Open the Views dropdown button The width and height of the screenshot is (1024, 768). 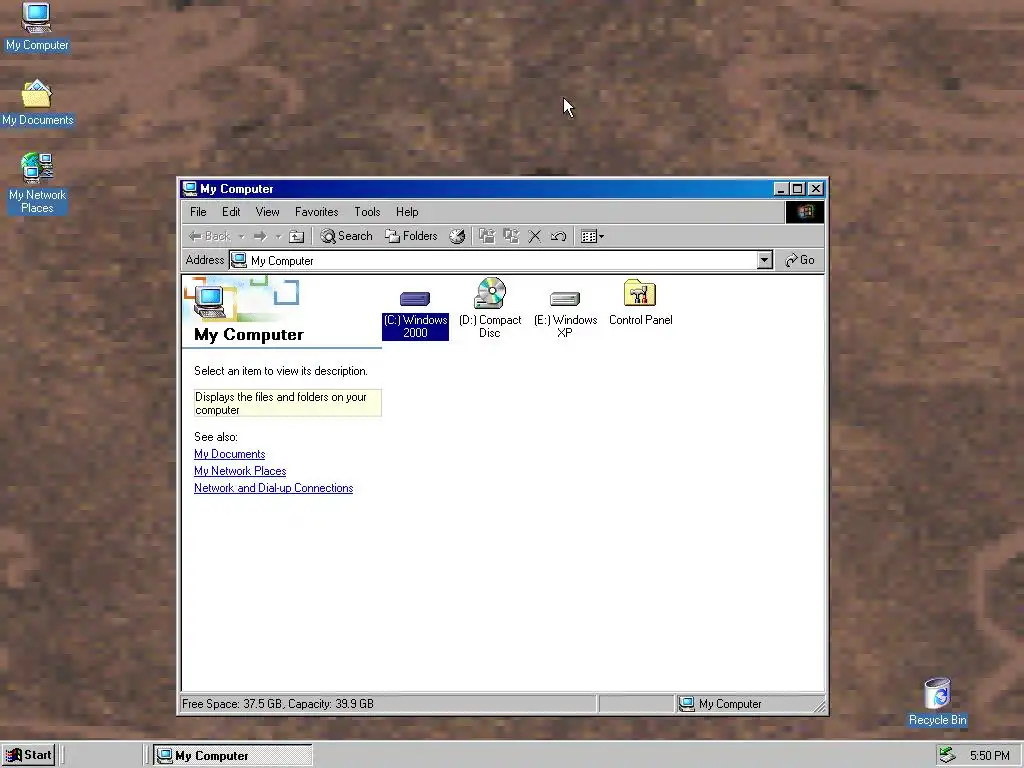pos(592,236)
